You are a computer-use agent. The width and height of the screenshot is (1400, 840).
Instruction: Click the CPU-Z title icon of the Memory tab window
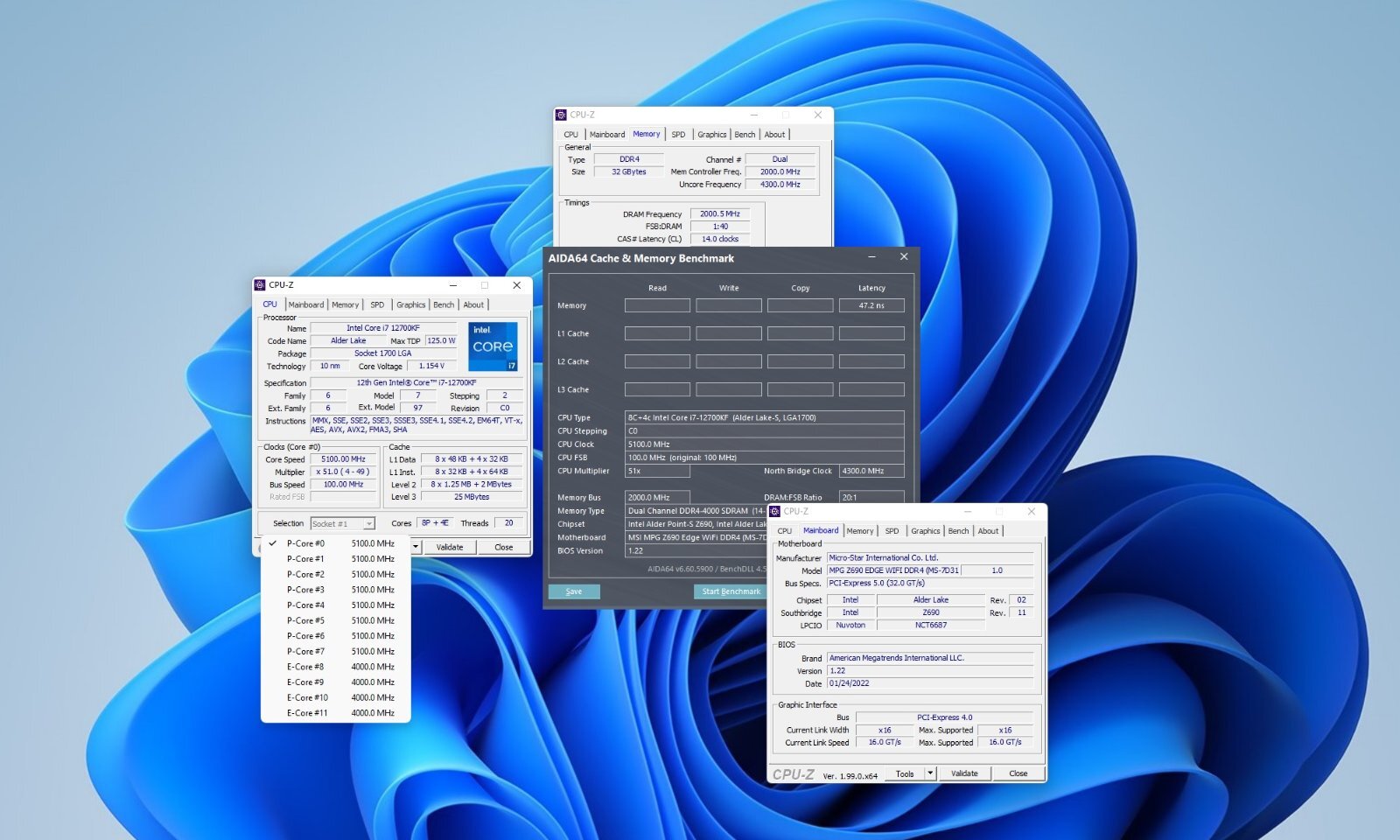(x=561, y=115)
